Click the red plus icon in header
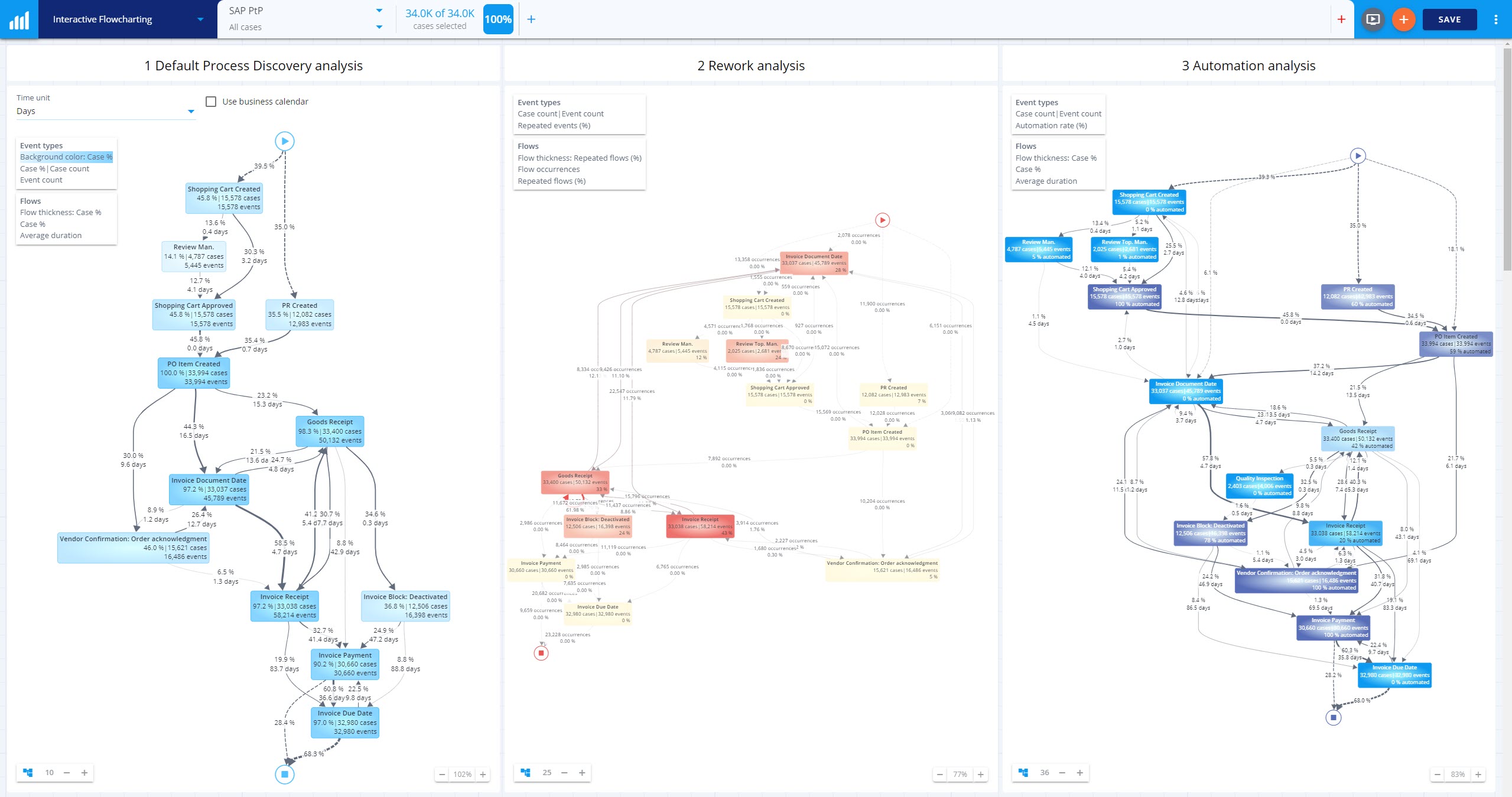Screen dimensions: 1512x797 click(x=1341, y=19)
